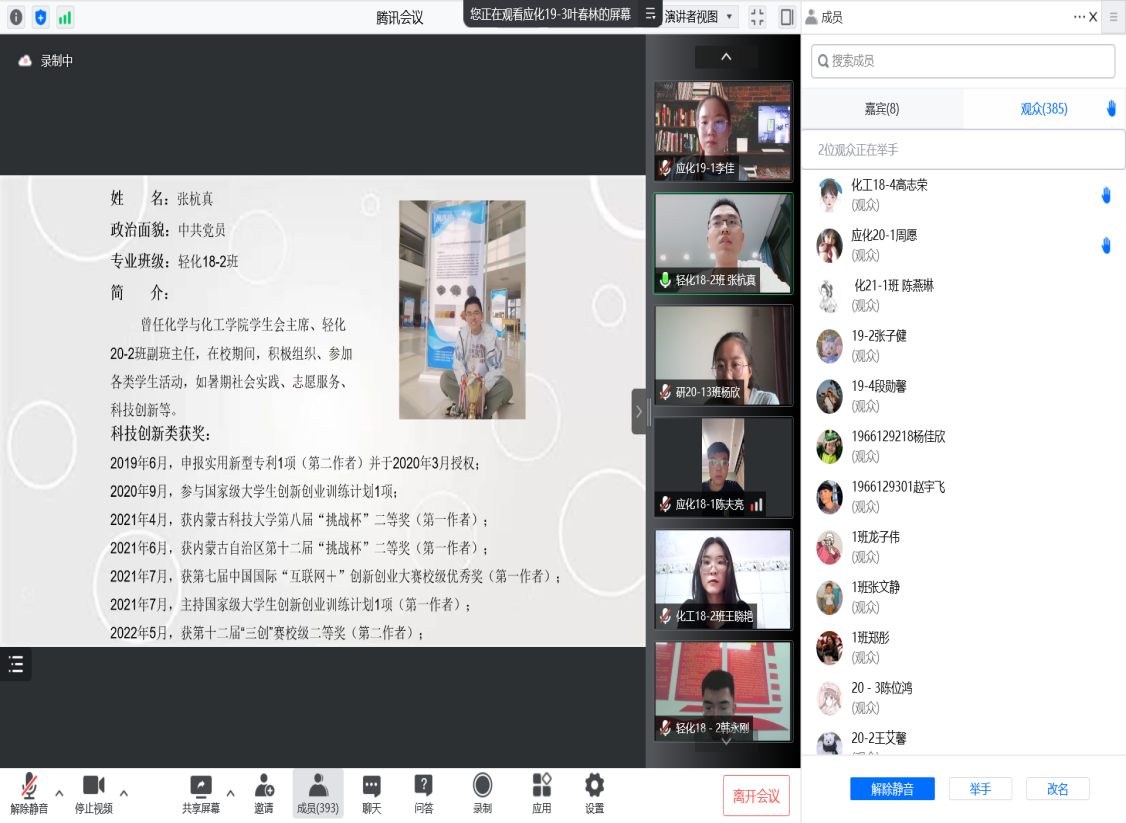The width and height of the screenshot is (1126, 823).
Task: Click the blue security shield icon
Action: point(41,17)
